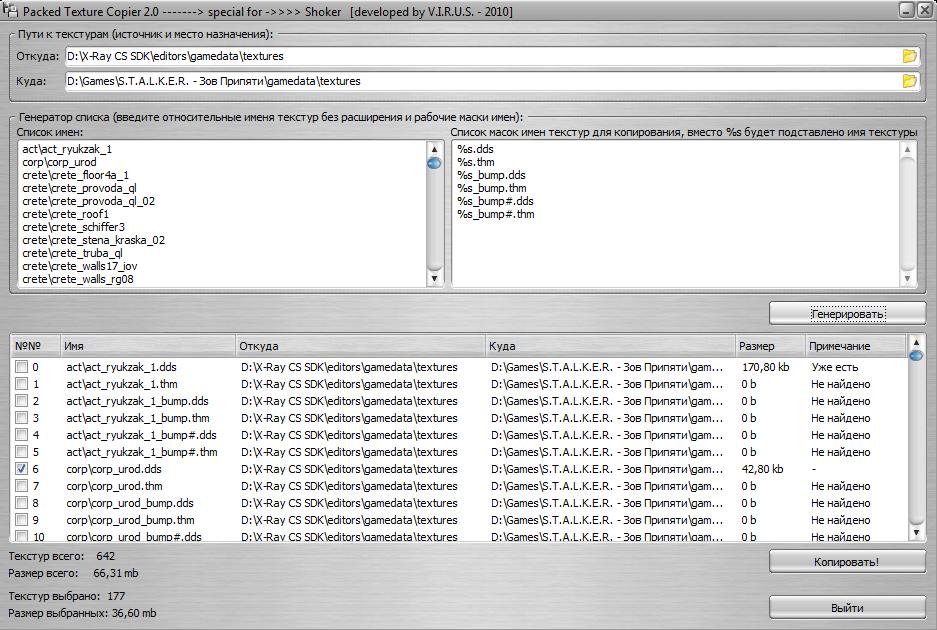Sort by the Имя column header

[x=147, y=346]
